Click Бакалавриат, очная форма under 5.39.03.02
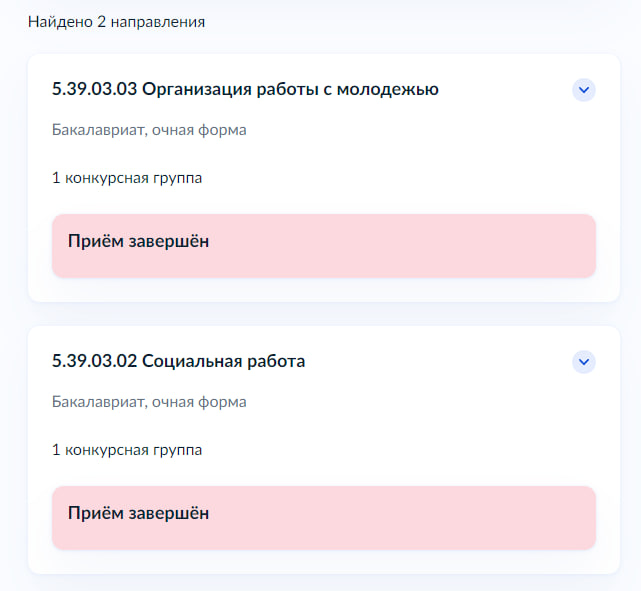Image resolution: width=641 pixels, height=591 pixels. click(x=149, y=402)
